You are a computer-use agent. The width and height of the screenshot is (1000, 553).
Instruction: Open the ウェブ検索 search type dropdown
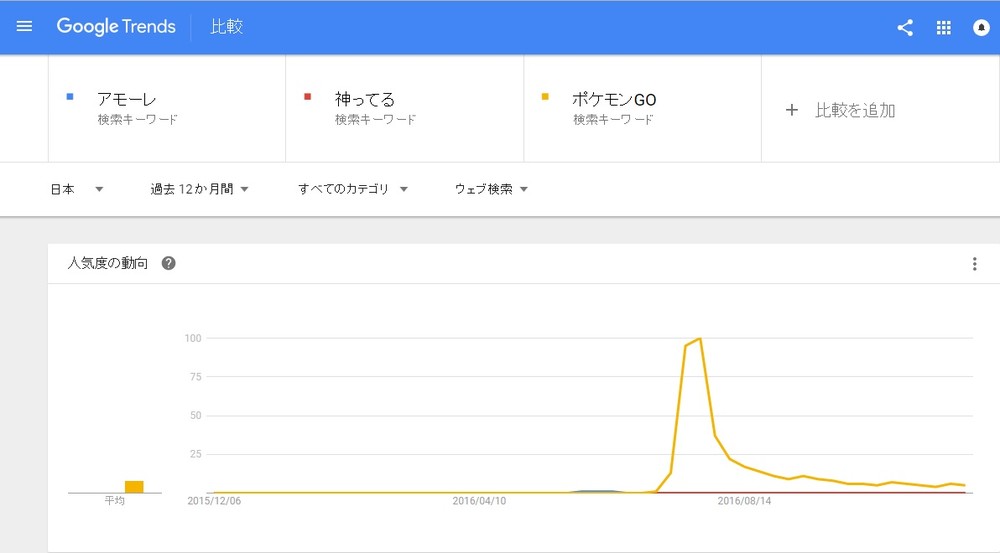click(491, 189)
